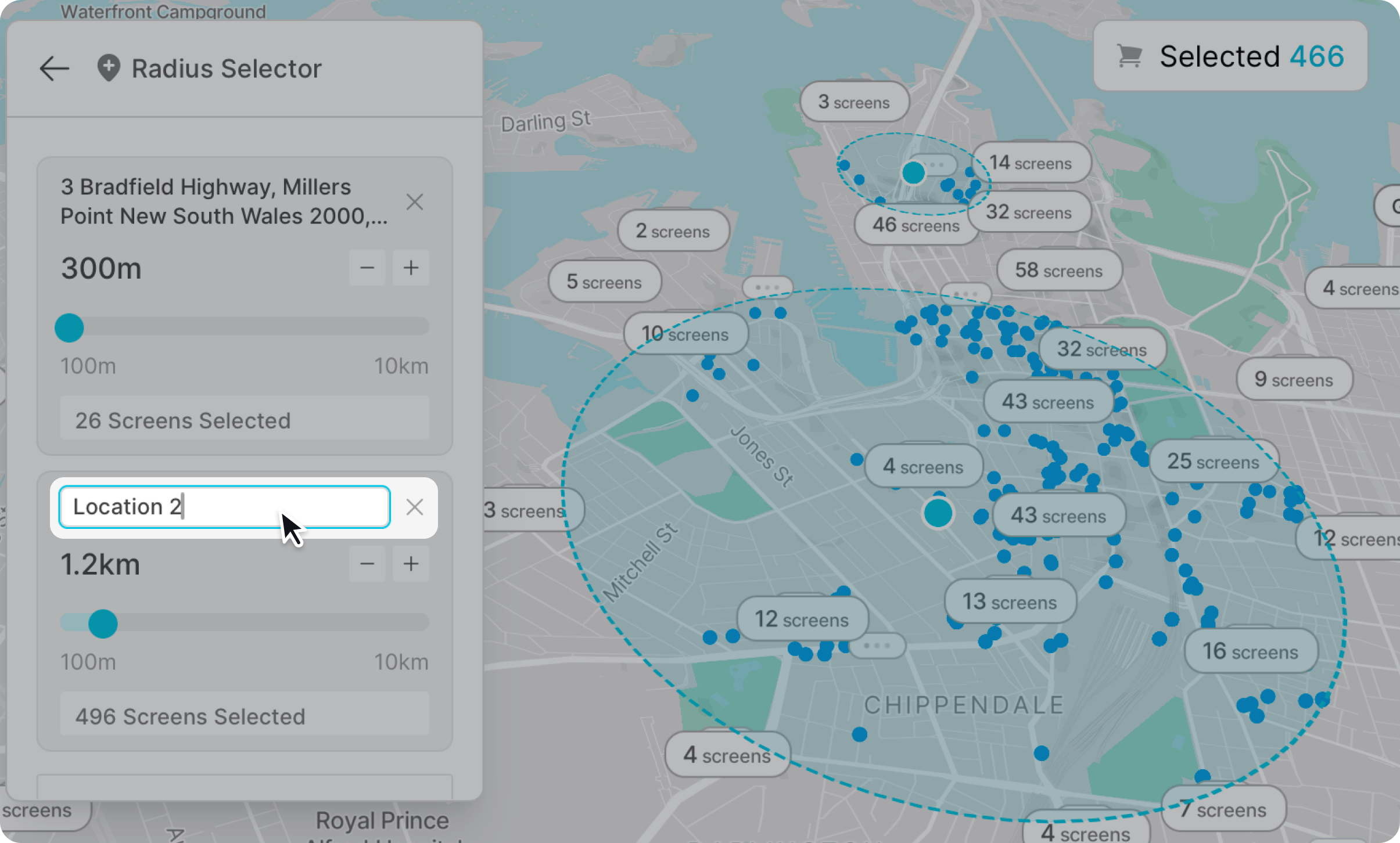The height and width of the screenshot is (843, 1400).
Task: Click the 3 screens cluster near Darling St
Action: pos(855,102)
